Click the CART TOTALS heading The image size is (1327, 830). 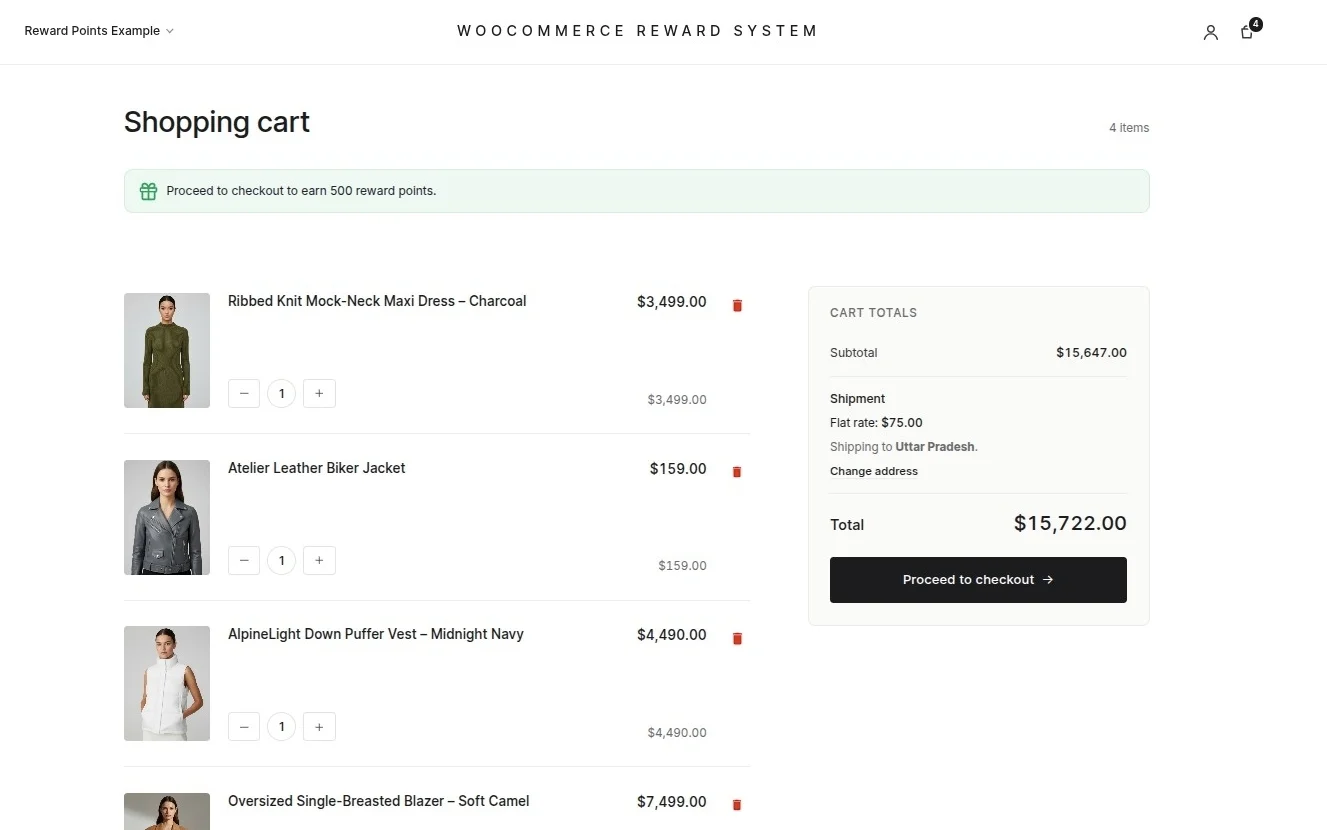coord(873,313)
